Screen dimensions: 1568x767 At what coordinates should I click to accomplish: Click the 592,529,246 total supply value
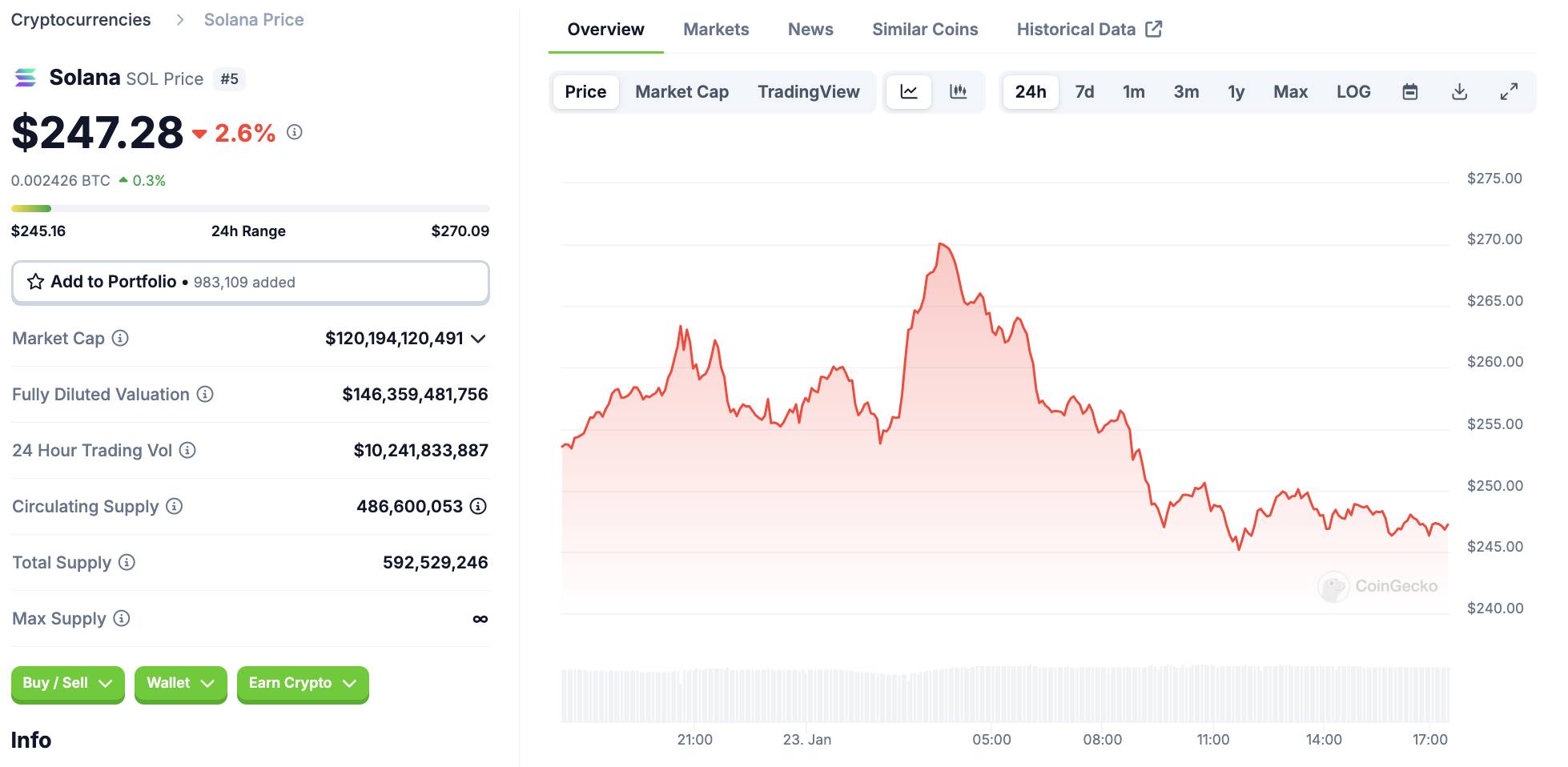(436, 563)
